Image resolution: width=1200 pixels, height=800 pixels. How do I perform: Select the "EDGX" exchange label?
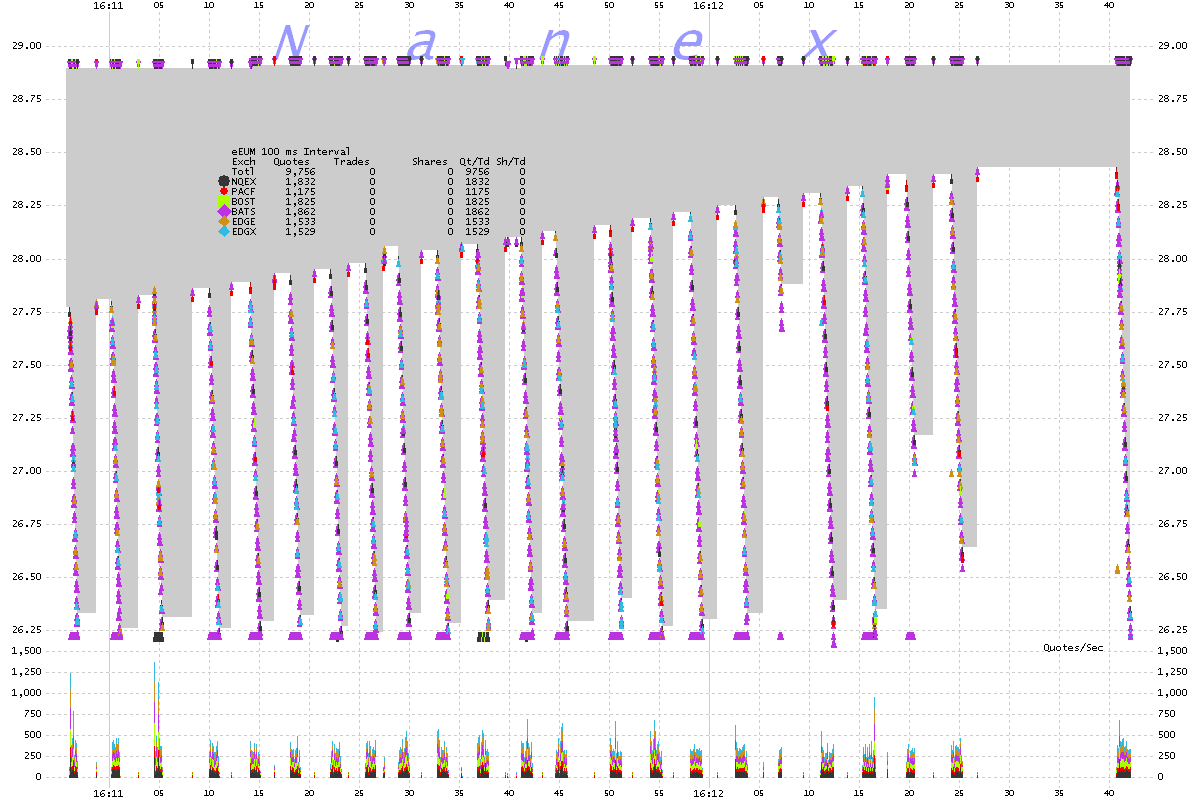point(243,231)
